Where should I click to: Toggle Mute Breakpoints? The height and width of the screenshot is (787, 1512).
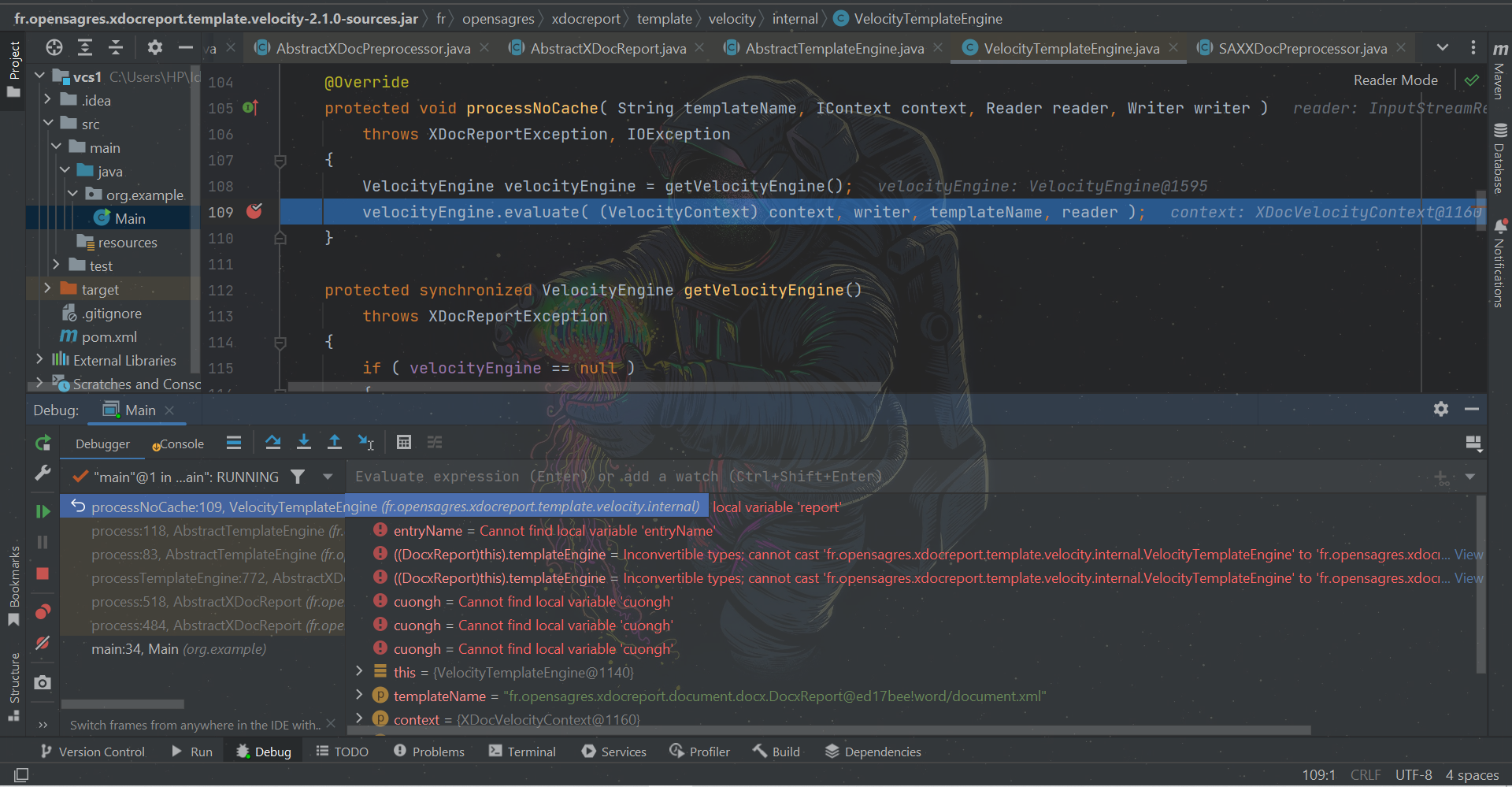[x=43, y=644]
